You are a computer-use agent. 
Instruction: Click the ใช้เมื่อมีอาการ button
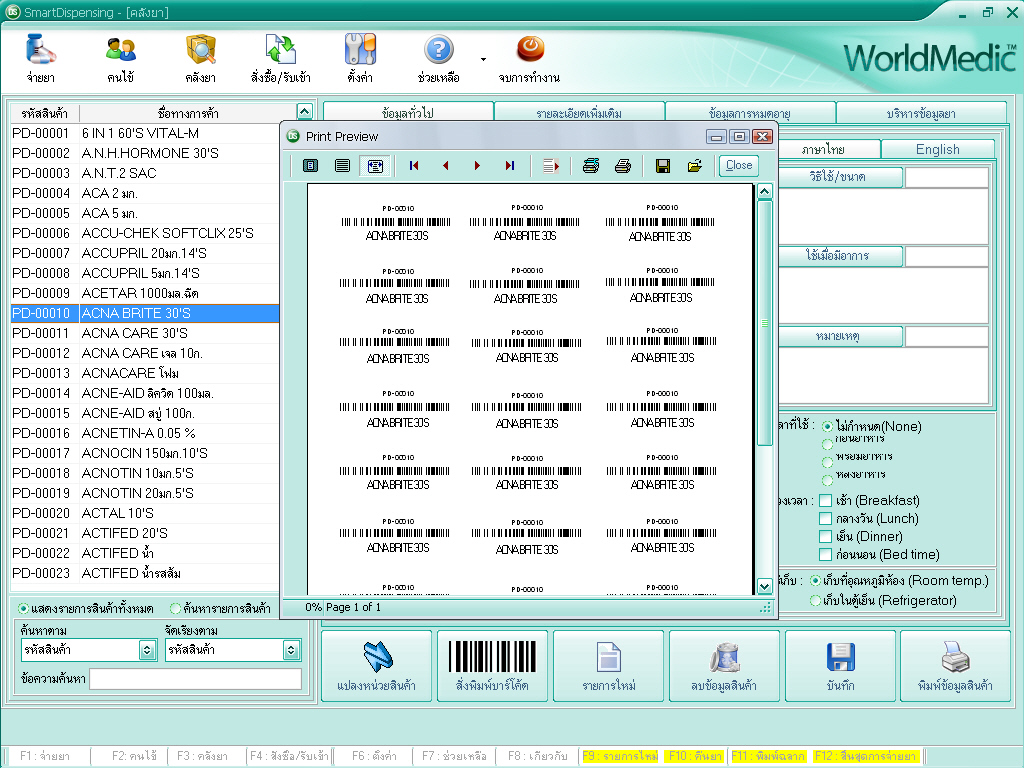(x=839, y=256)
